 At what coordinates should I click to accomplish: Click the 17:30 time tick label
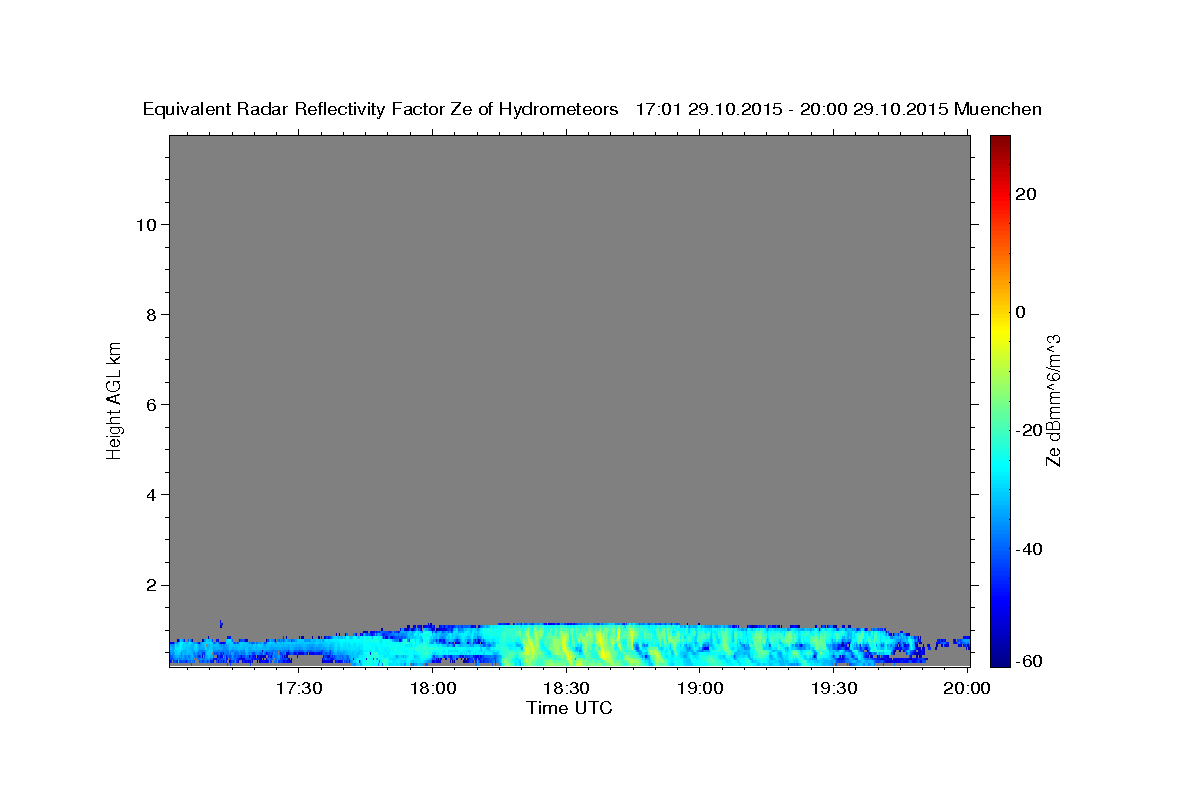(x=299, y=689)
